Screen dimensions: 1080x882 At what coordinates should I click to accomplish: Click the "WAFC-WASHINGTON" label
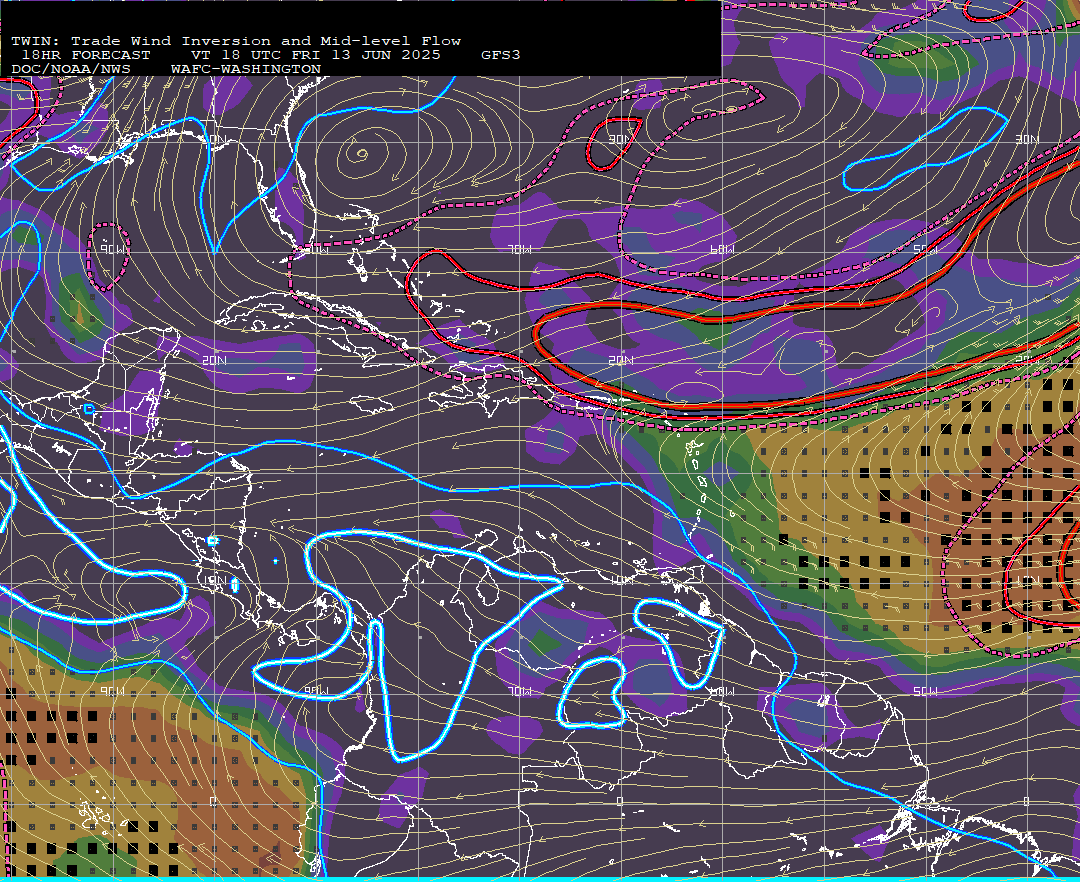[246, 70]
